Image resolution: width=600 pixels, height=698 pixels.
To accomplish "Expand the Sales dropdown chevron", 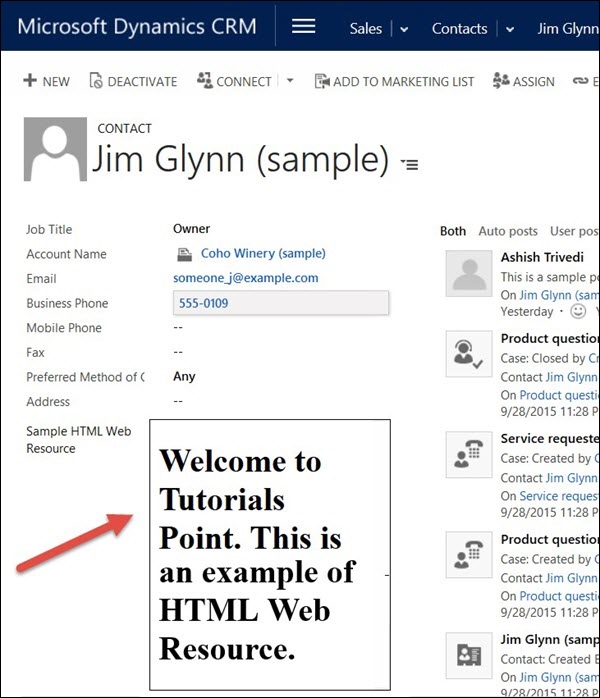I will click(404, 29).
